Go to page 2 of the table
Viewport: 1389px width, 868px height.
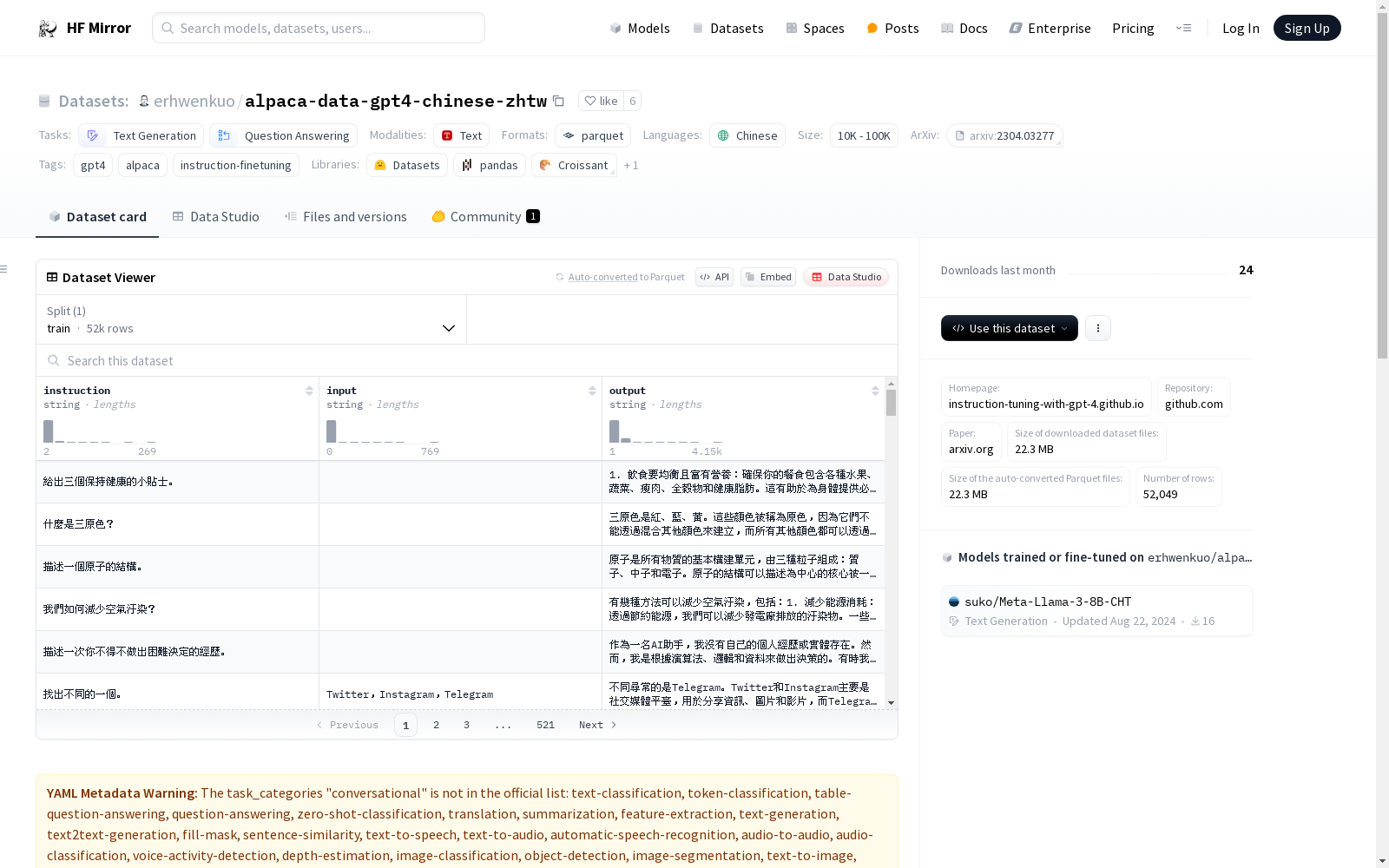(436, 725)
